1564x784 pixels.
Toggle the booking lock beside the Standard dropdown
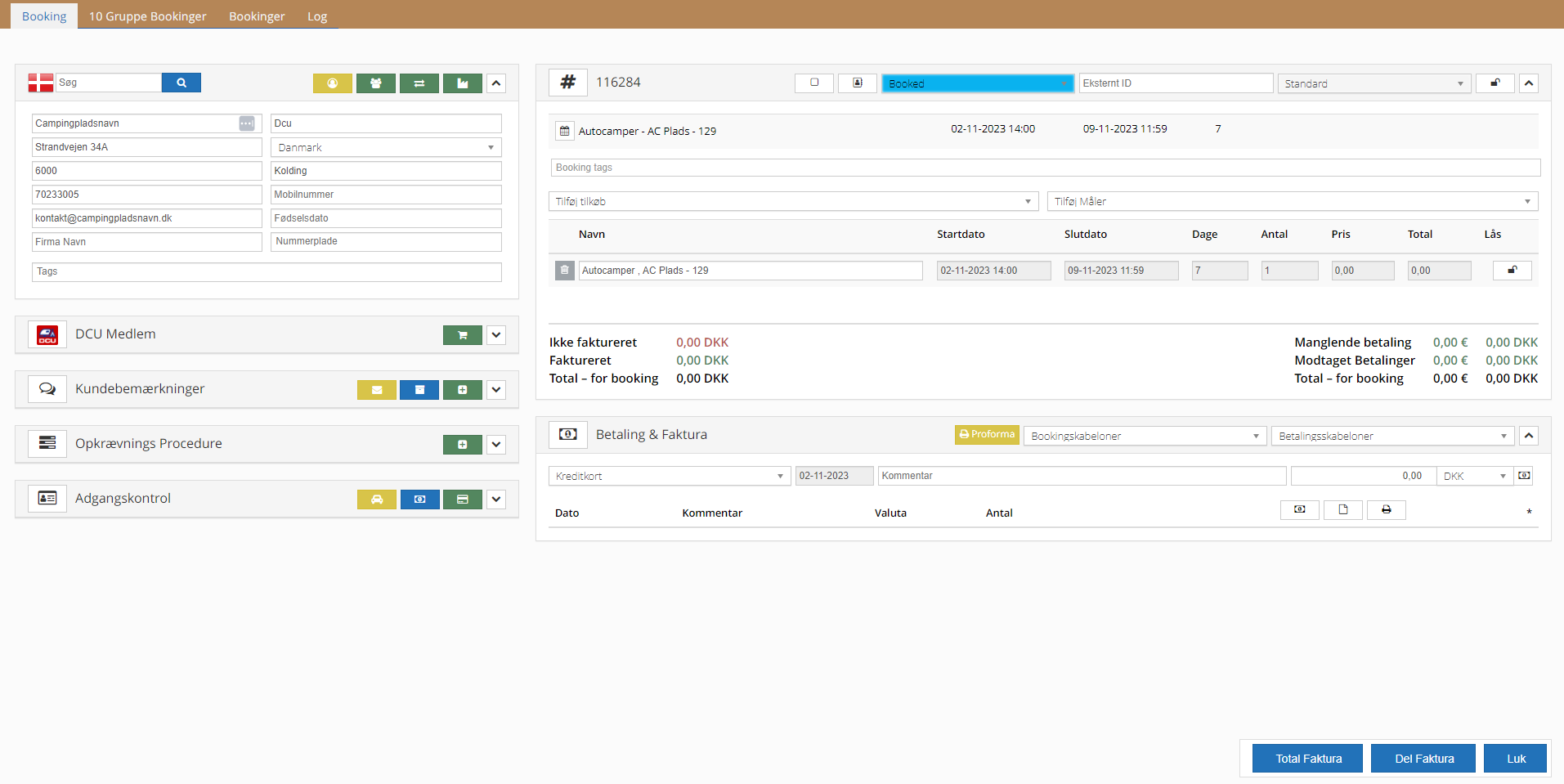point(1495,83)
